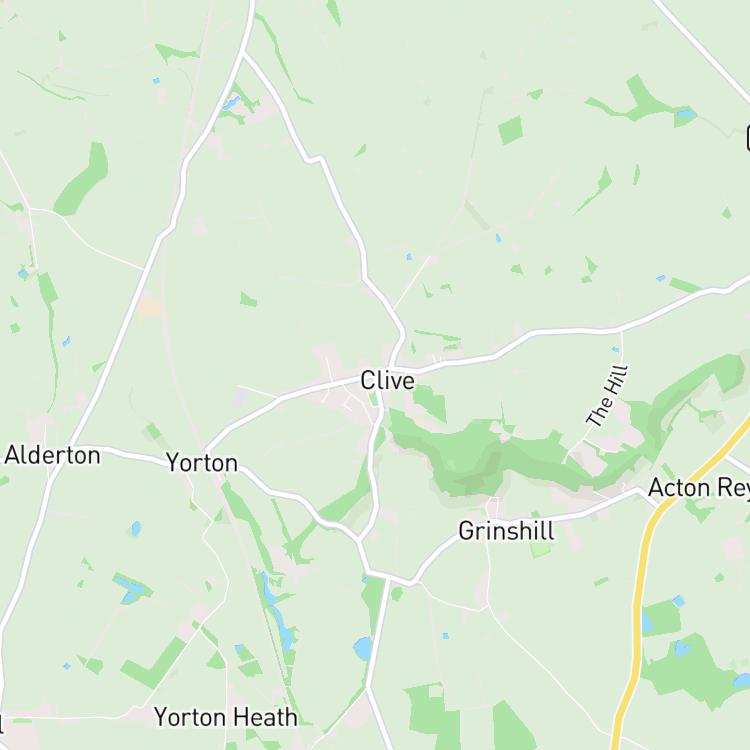The width and height of the screenshot is (750, 750).
Task: Select the large pond south of Clive
Action: point(363,649)
